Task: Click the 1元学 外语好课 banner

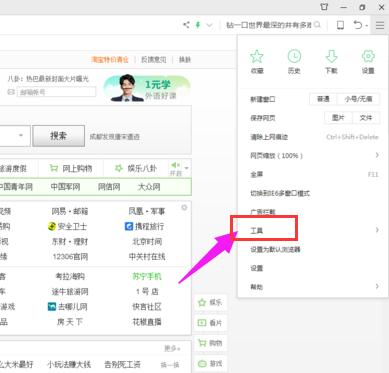Action: [147, 88]
